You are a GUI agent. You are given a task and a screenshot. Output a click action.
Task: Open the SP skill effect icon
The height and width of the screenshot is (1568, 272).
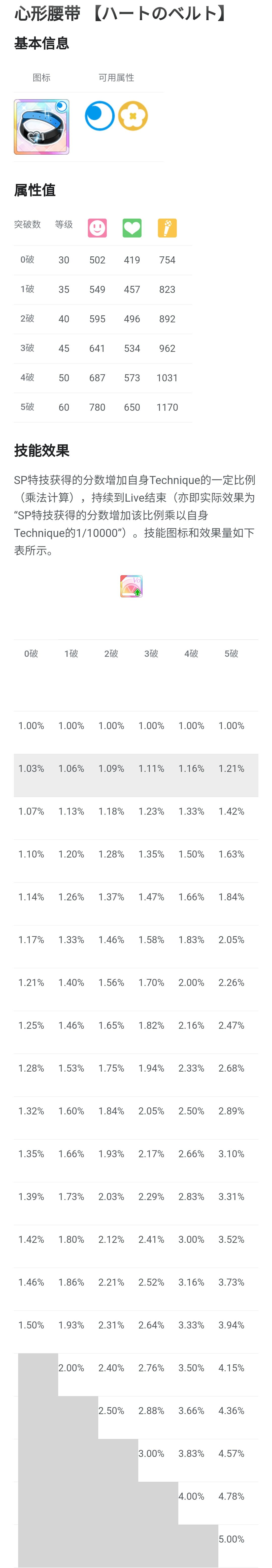tap(131, 586)
